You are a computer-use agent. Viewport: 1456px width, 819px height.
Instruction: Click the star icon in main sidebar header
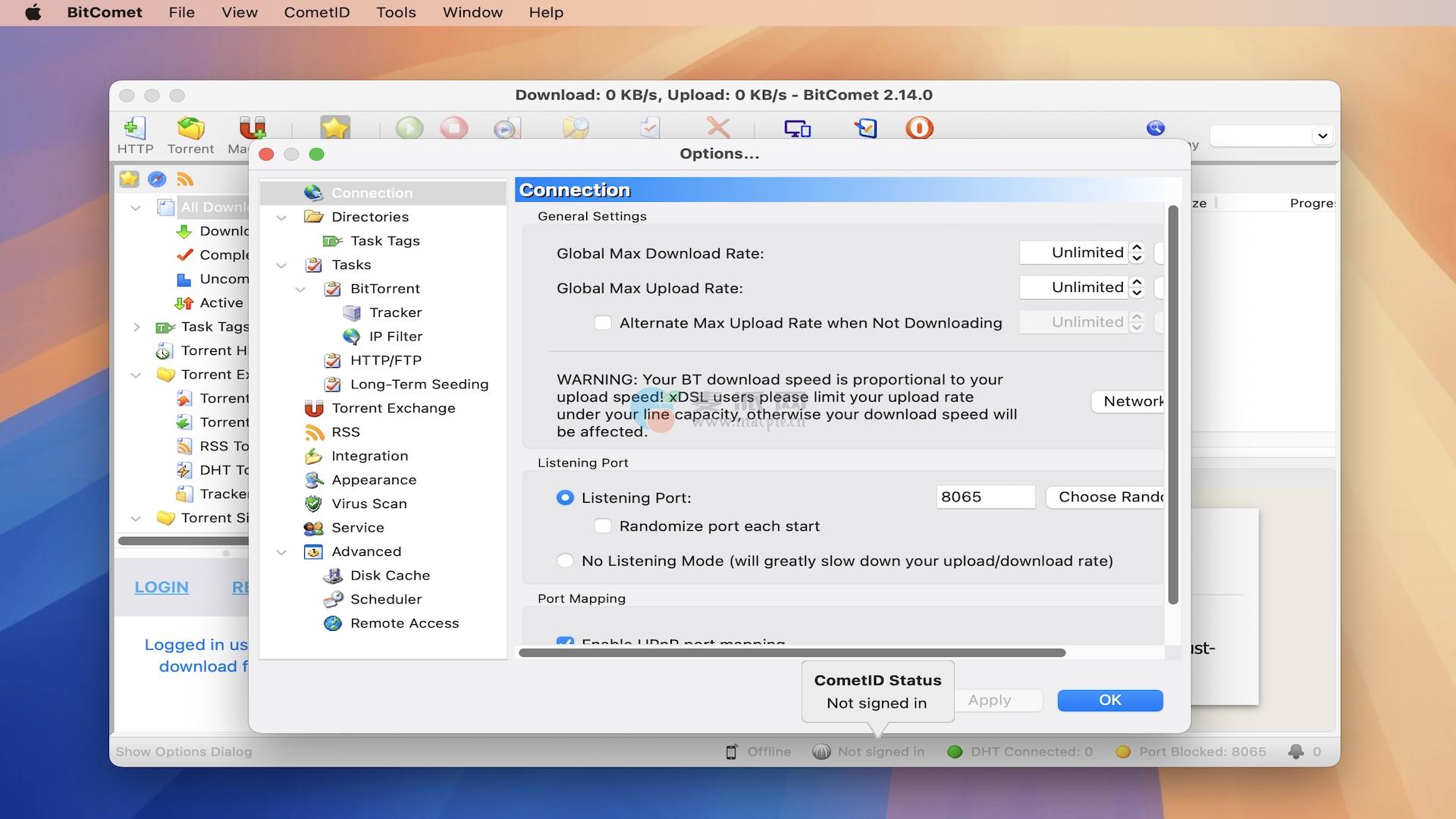coord(129,179)
